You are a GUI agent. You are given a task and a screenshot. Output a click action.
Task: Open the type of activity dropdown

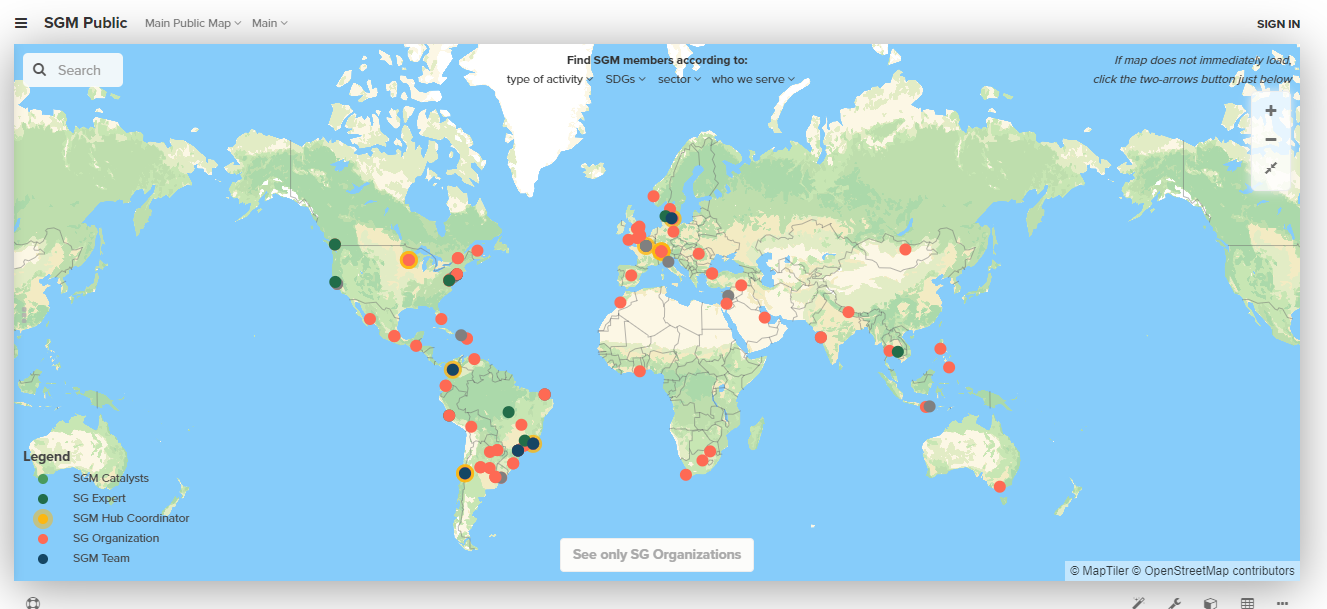pyautogui.click(x=548, y=78)
